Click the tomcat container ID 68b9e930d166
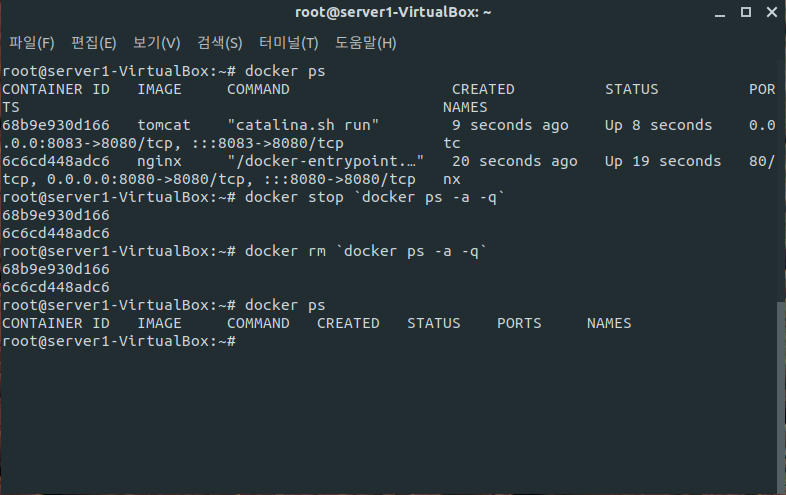Screen dimensions: 786x495 click(x=56, y=125)
